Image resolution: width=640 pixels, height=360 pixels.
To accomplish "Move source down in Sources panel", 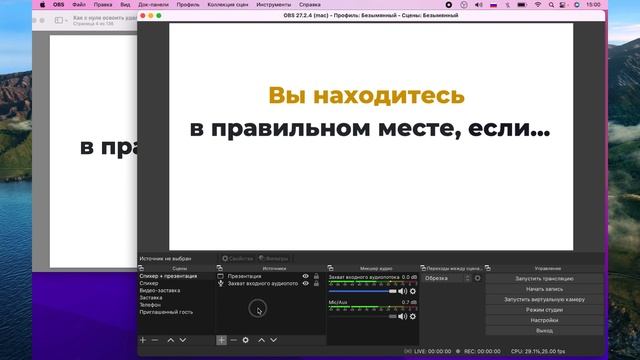I will point(273,340).
